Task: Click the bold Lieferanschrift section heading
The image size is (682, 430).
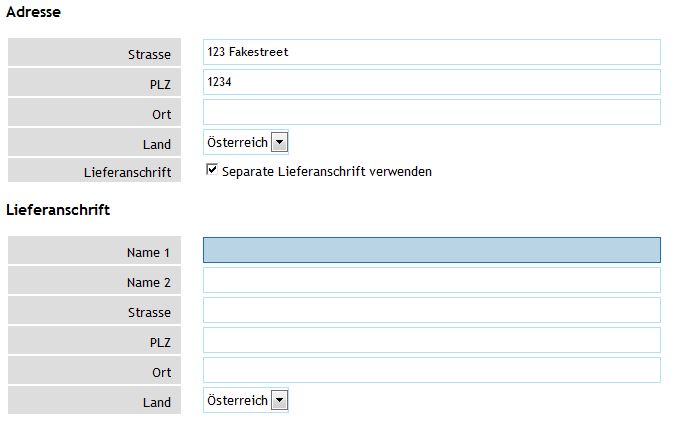Action: click(x=58, y=210)
